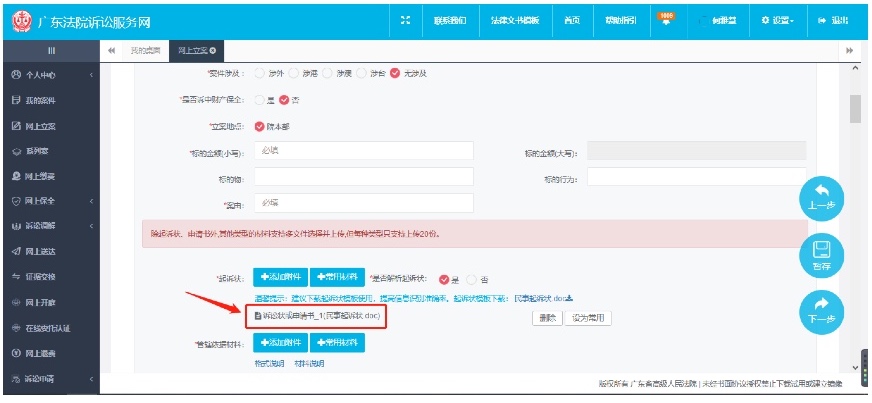This screenshot has width=872, height=403.
Task: Click 添加附件 for 证据材料 row
Action: click(x=280, y=342)
